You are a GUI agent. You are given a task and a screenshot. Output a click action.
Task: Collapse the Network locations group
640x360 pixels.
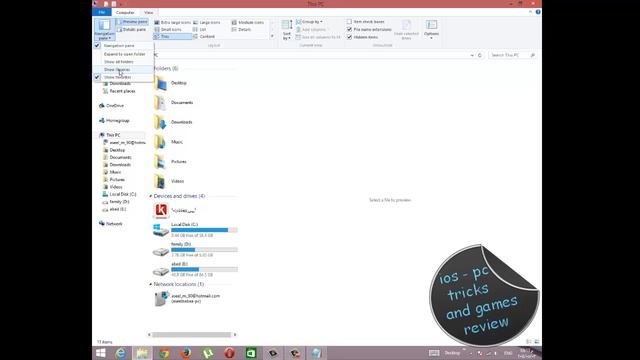pos(151,284)
